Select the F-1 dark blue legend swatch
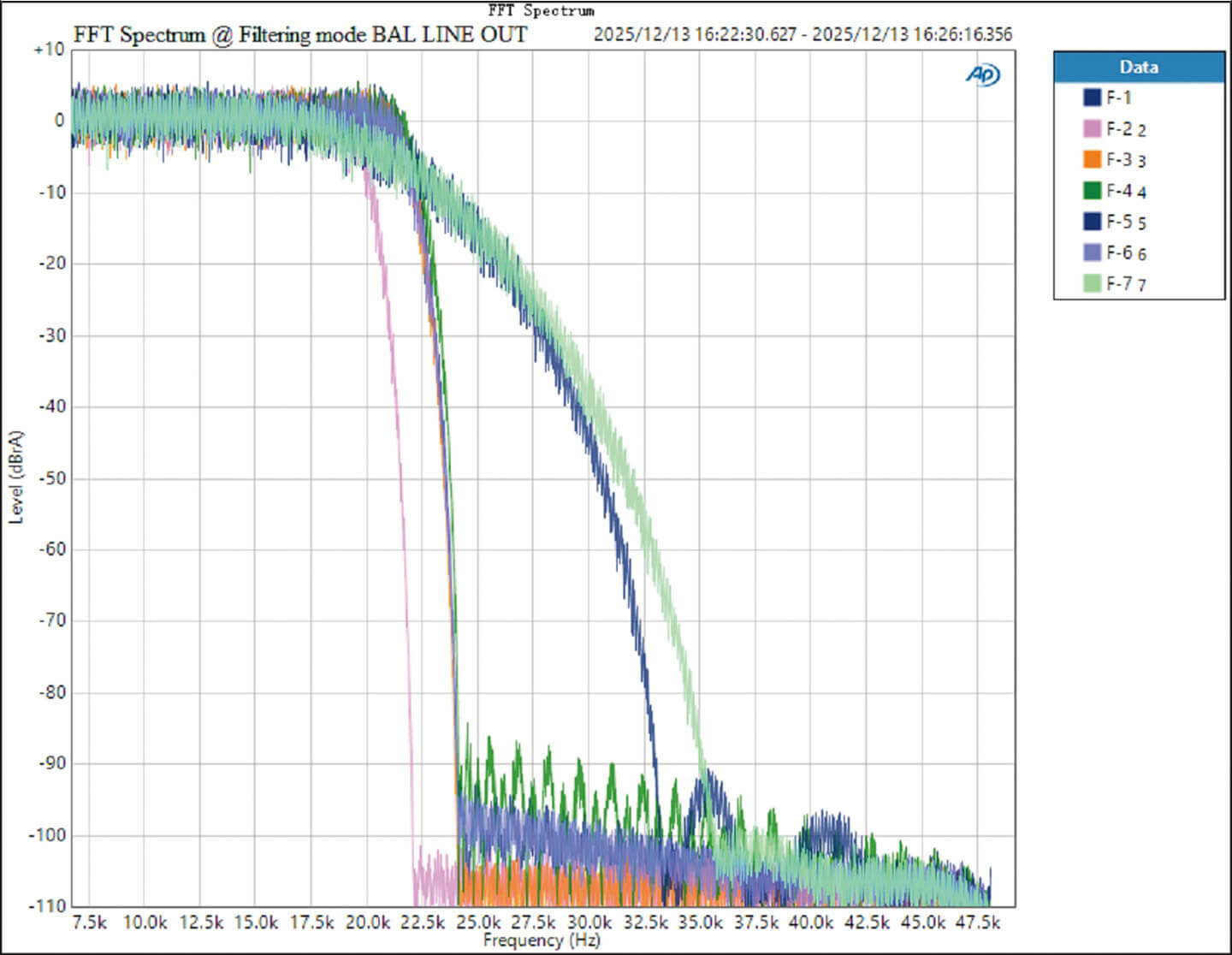The height and width of the screenshot is (955, 1232). point(1093,98)
